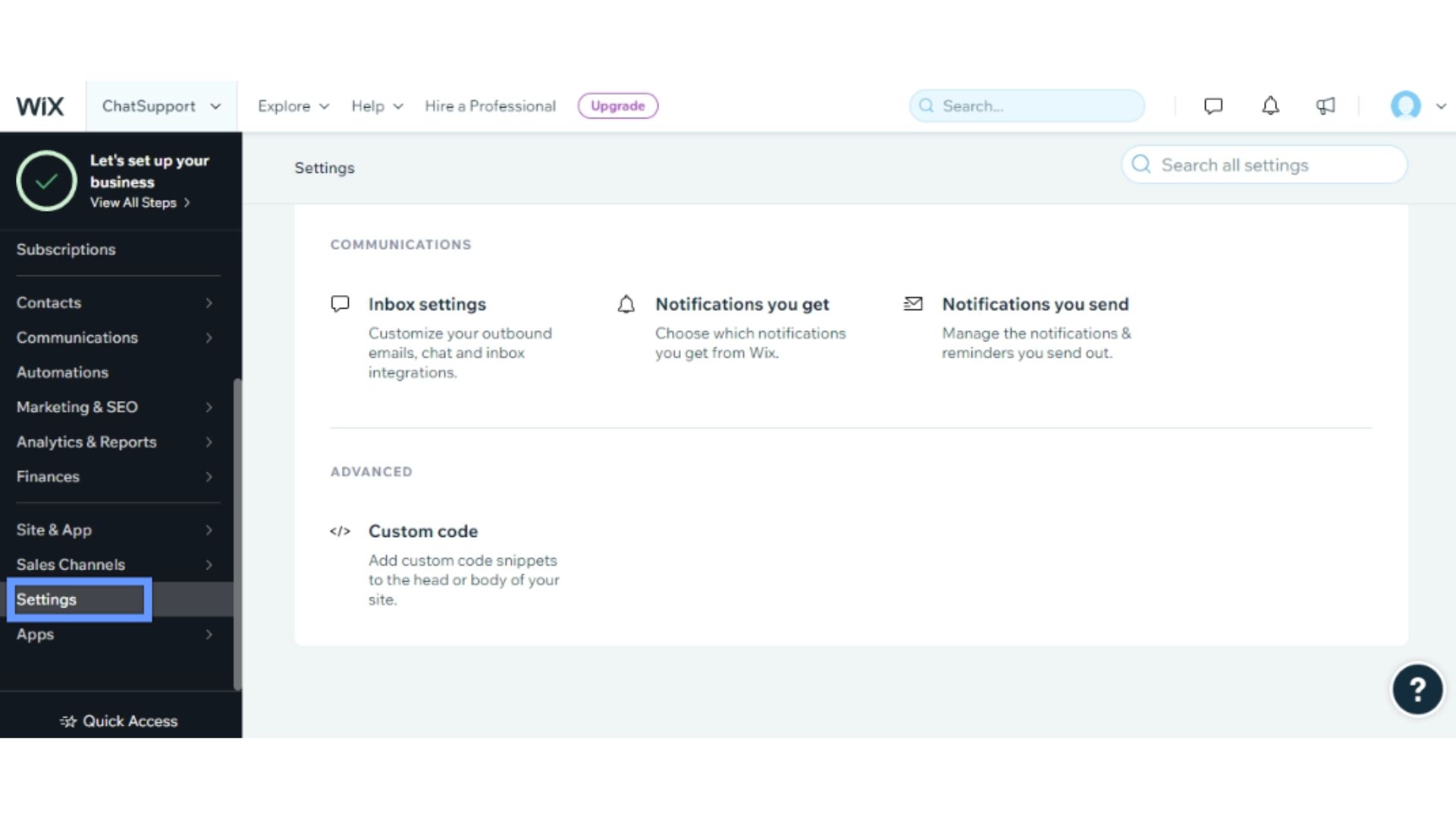Open the Help dropdown menu
Screen dimensions: 1456x819
point(376,105)
